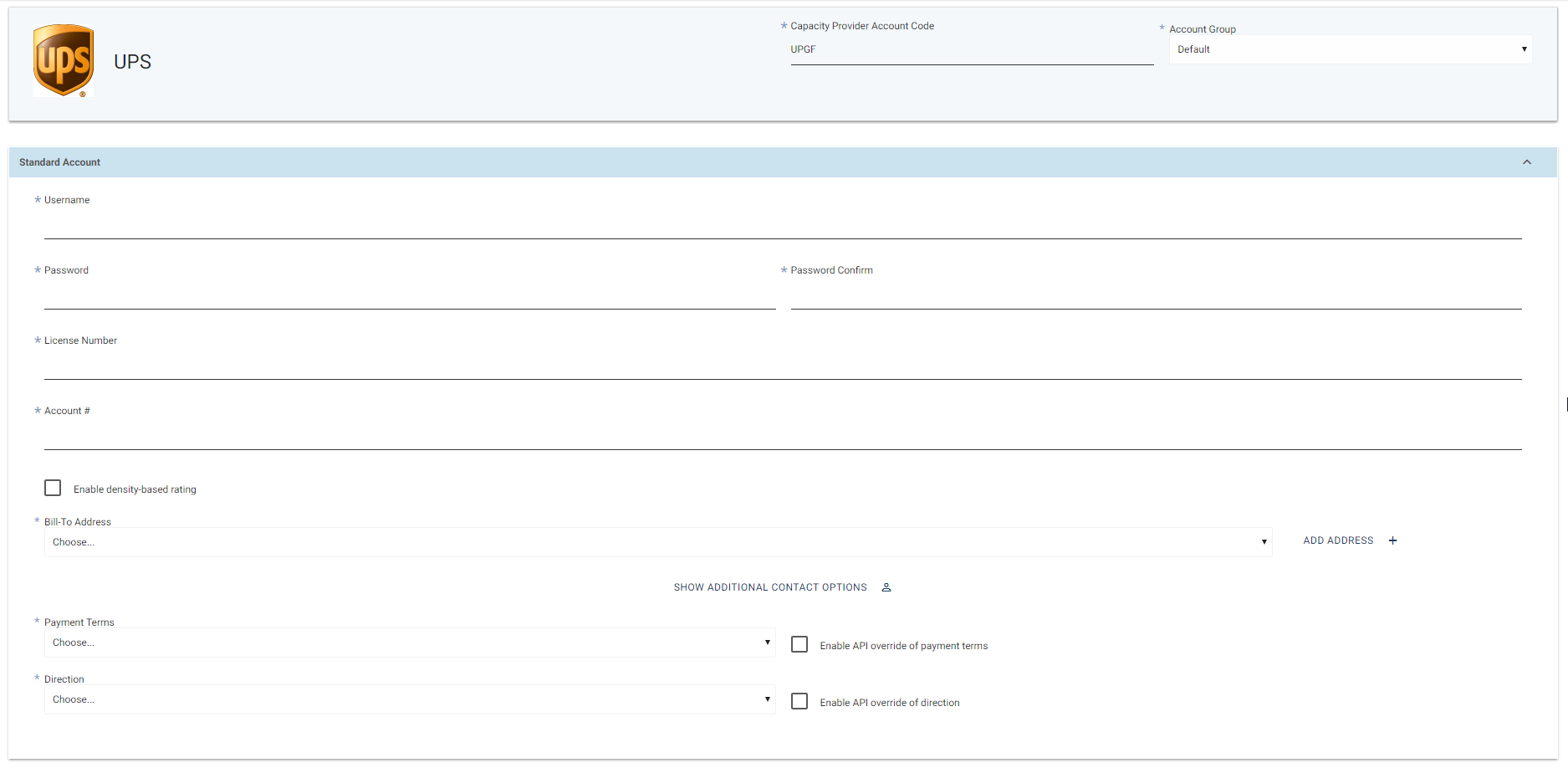Focus the Account # text field
The height and width of the screenshot is (768, 1568).
click(782, 436)
